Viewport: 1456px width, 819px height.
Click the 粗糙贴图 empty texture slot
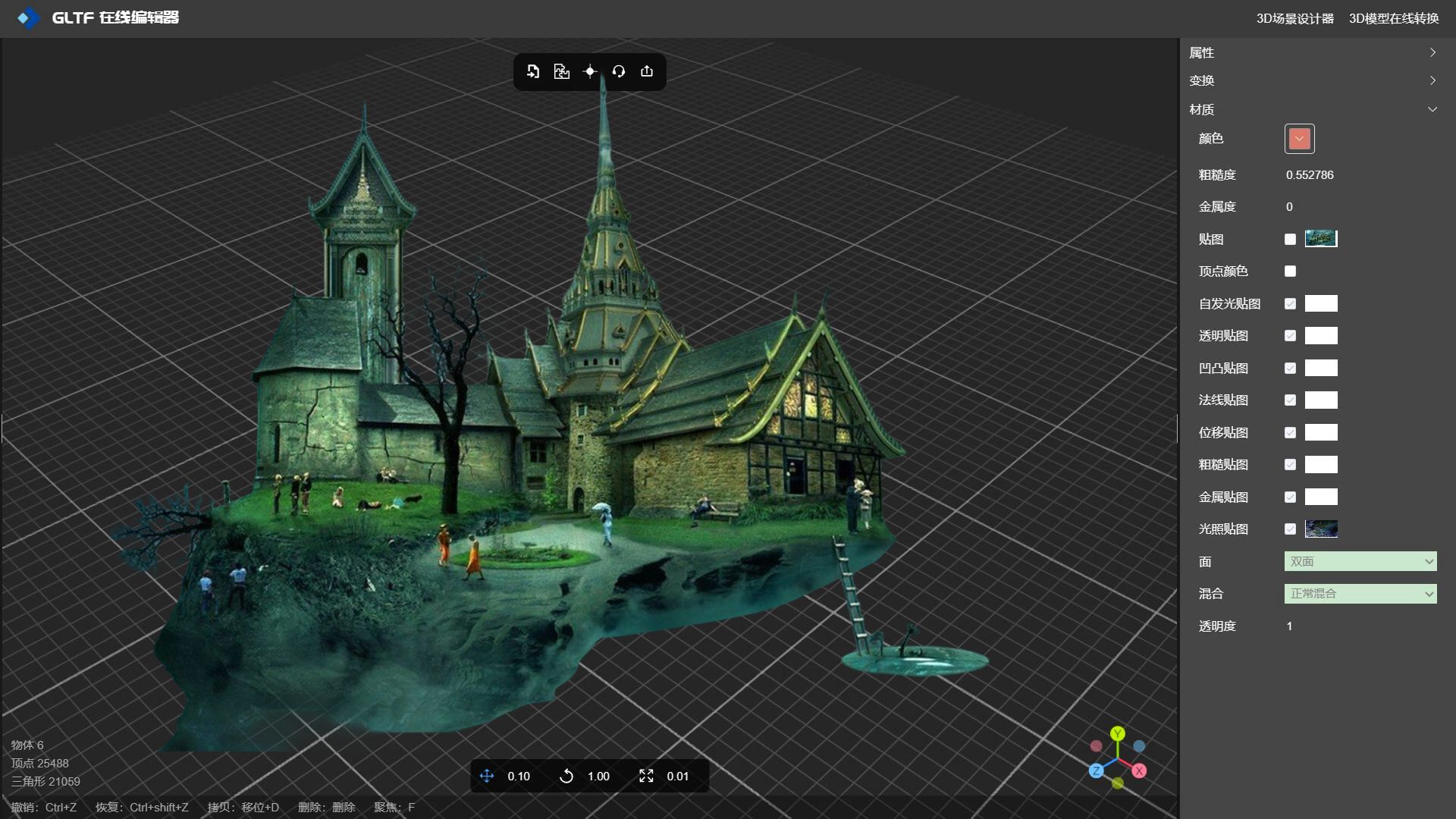[1321, 465]
